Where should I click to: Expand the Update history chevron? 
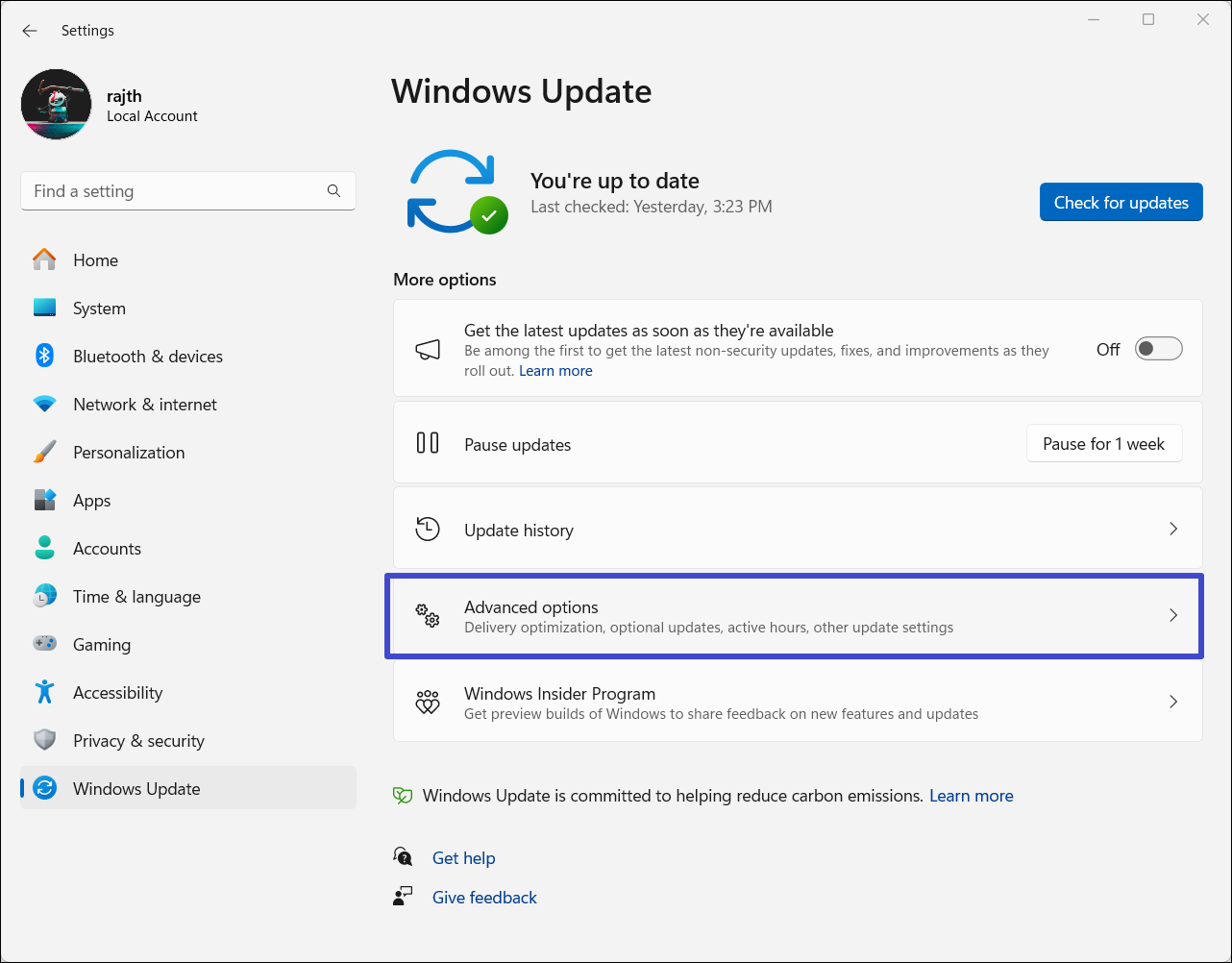pyautogui.click(x=1172, y=530)
